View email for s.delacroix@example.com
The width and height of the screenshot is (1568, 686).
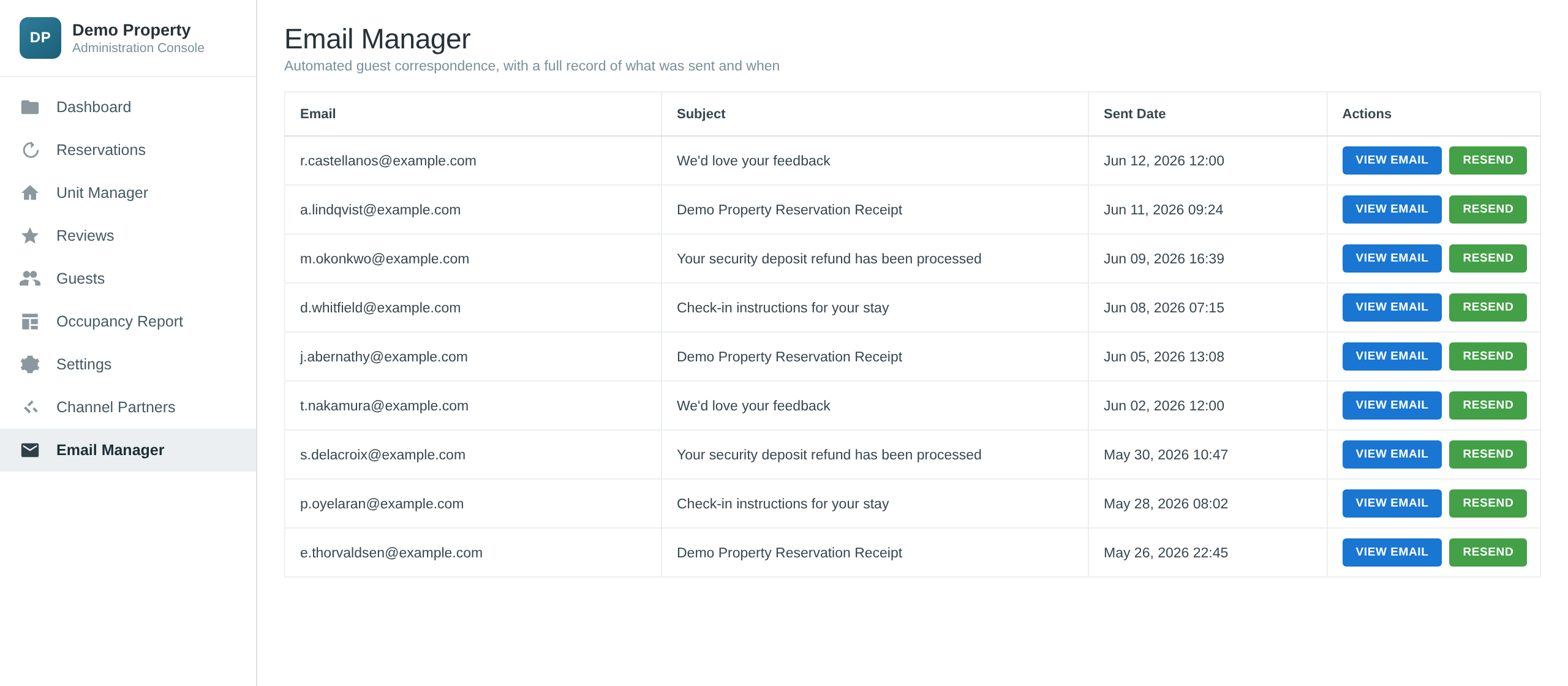coord(1392,454)
